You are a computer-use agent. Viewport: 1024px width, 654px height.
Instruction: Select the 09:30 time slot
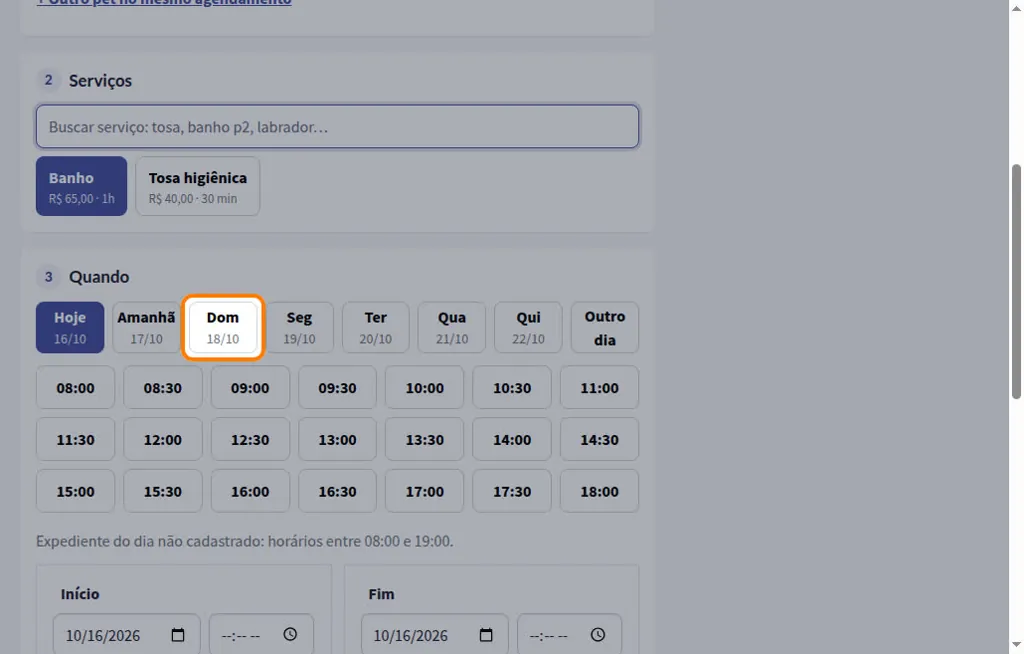(338, 387)
